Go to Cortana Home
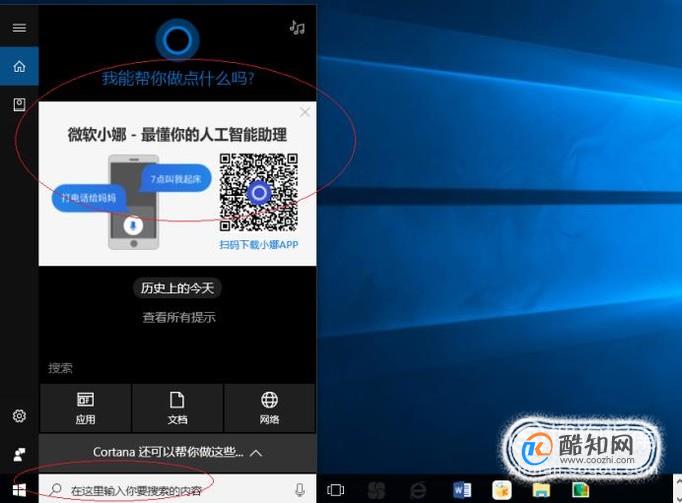This screenshot has width=682, height=503. tap(19, 67)
